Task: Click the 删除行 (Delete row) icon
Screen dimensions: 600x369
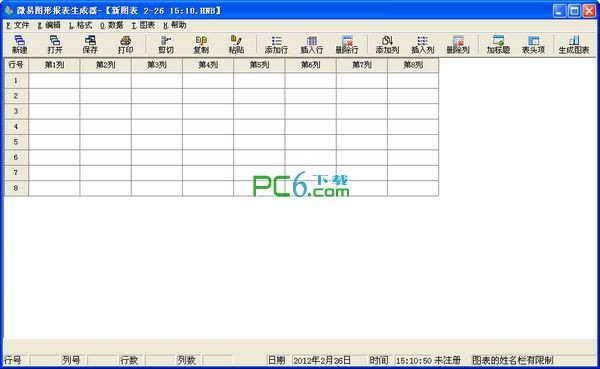Action: (347, 44)
